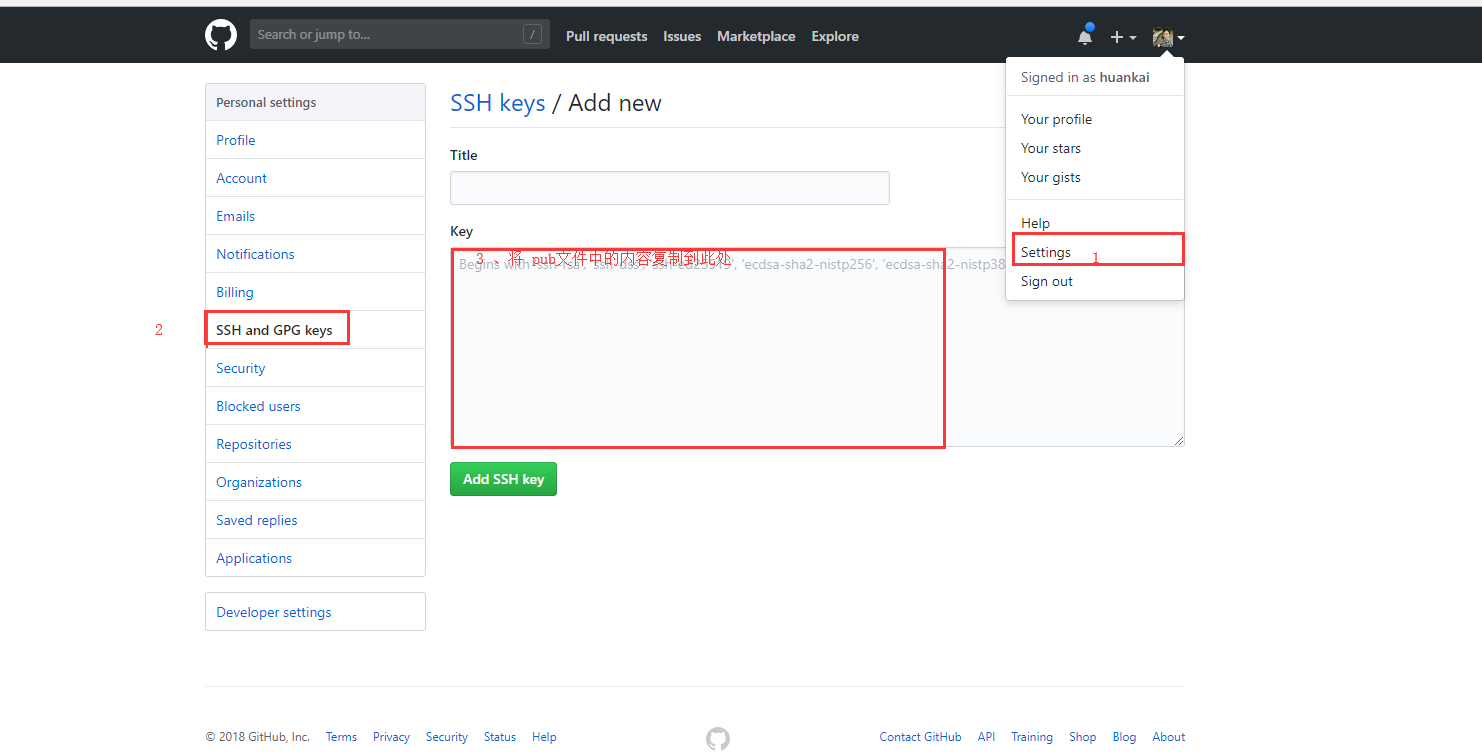Image resolution: width=1482 pixels, height=754 pixels.
Task: Open the API footer link
Action: [x=986, y=737]
